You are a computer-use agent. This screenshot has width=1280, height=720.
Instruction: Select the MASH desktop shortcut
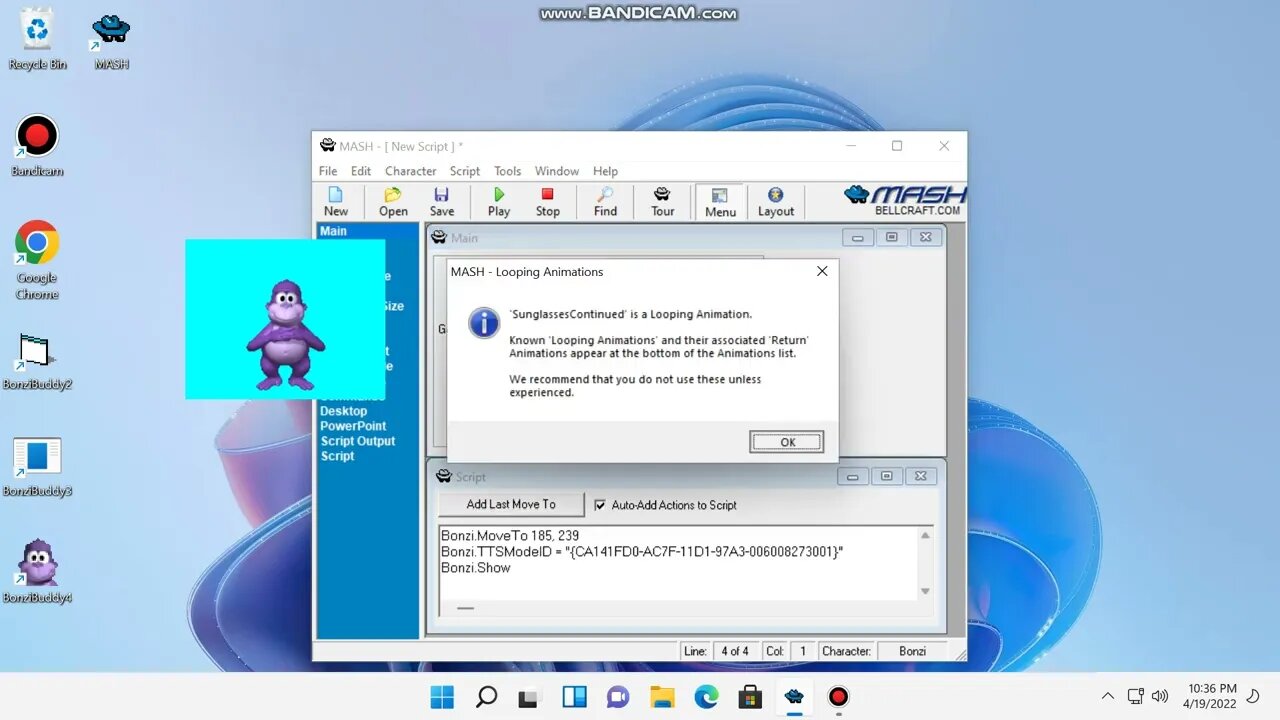pyautogui.click(x=111, y=40)
